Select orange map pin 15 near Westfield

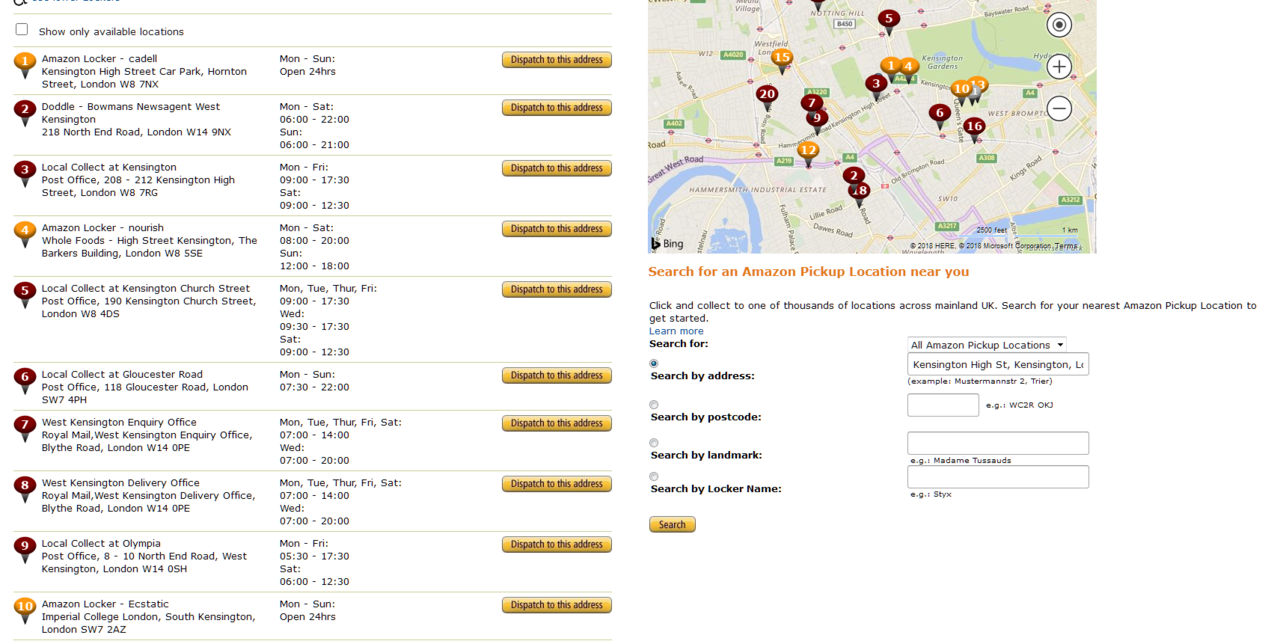[782, 60]
